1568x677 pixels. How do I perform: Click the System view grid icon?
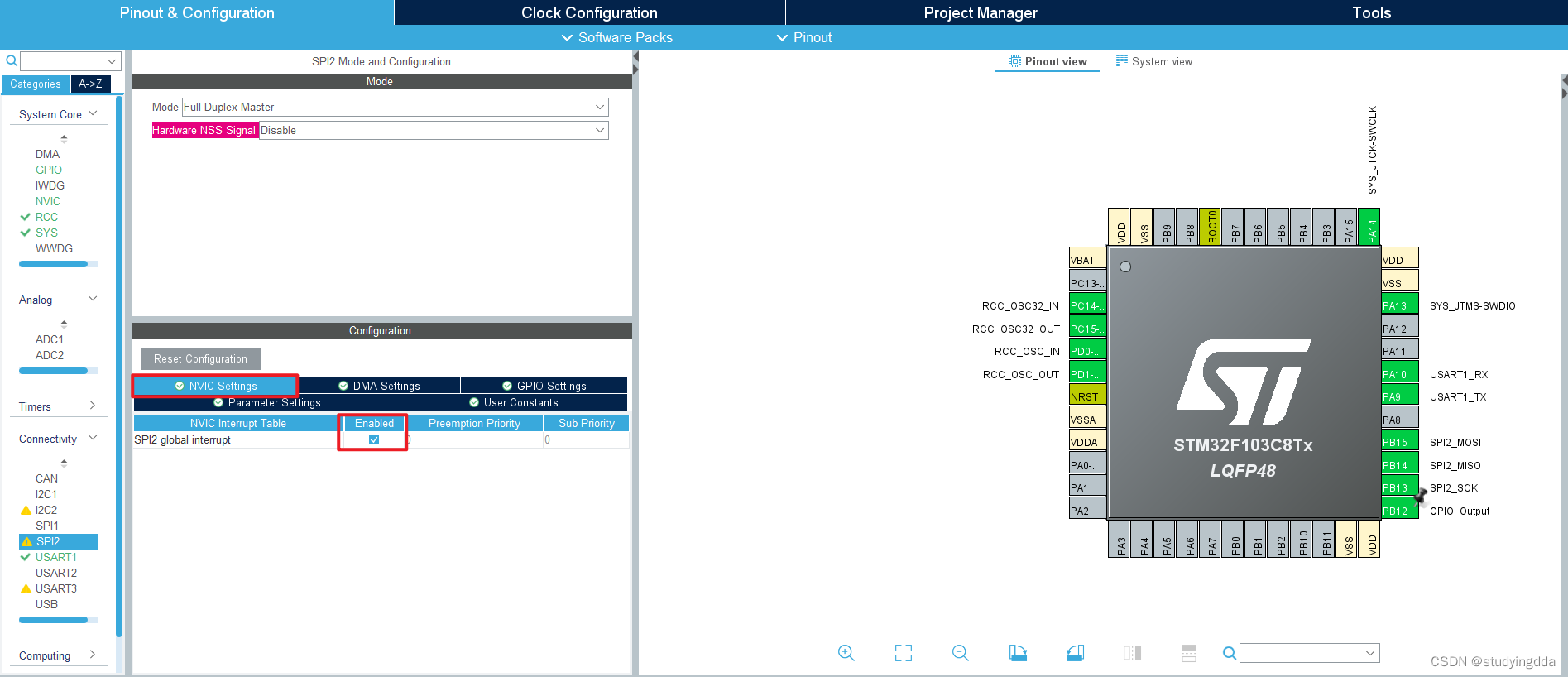coord(1122,60)
